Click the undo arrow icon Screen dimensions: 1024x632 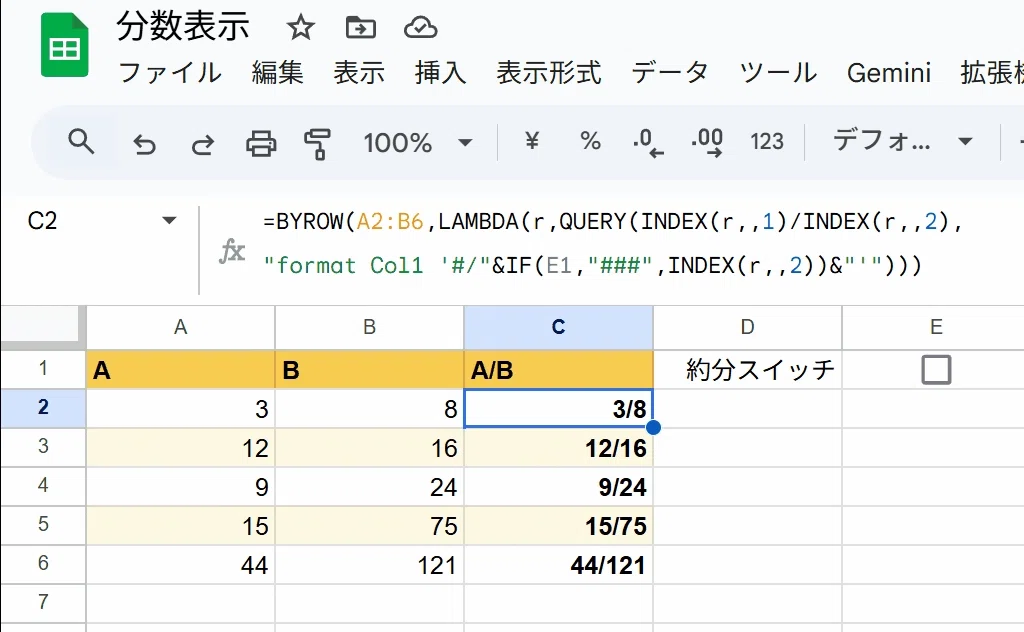pyautogui.click(x=144, y=143)
